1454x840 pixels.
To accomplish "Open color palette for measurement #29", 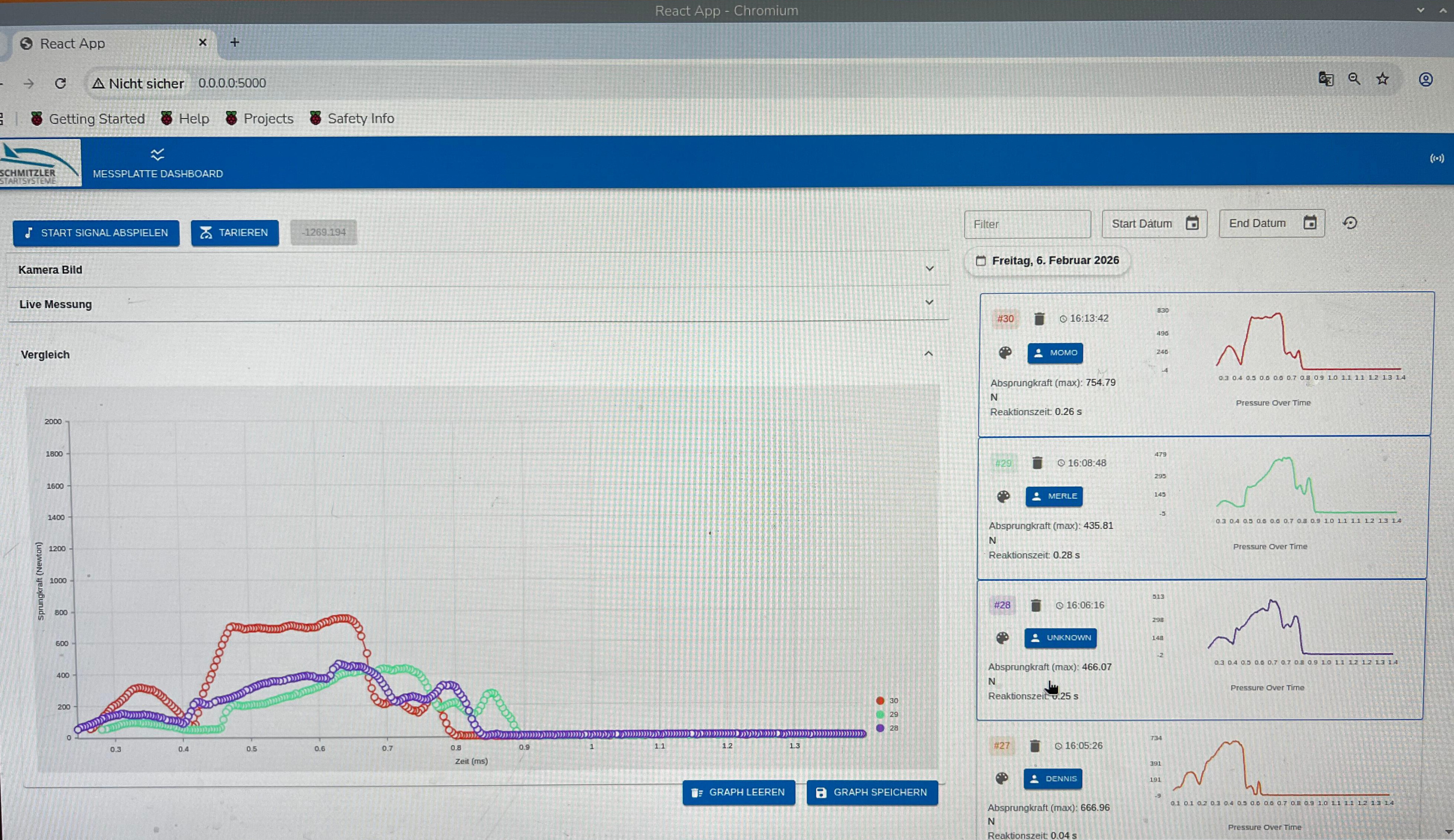I will (1003, 497).
